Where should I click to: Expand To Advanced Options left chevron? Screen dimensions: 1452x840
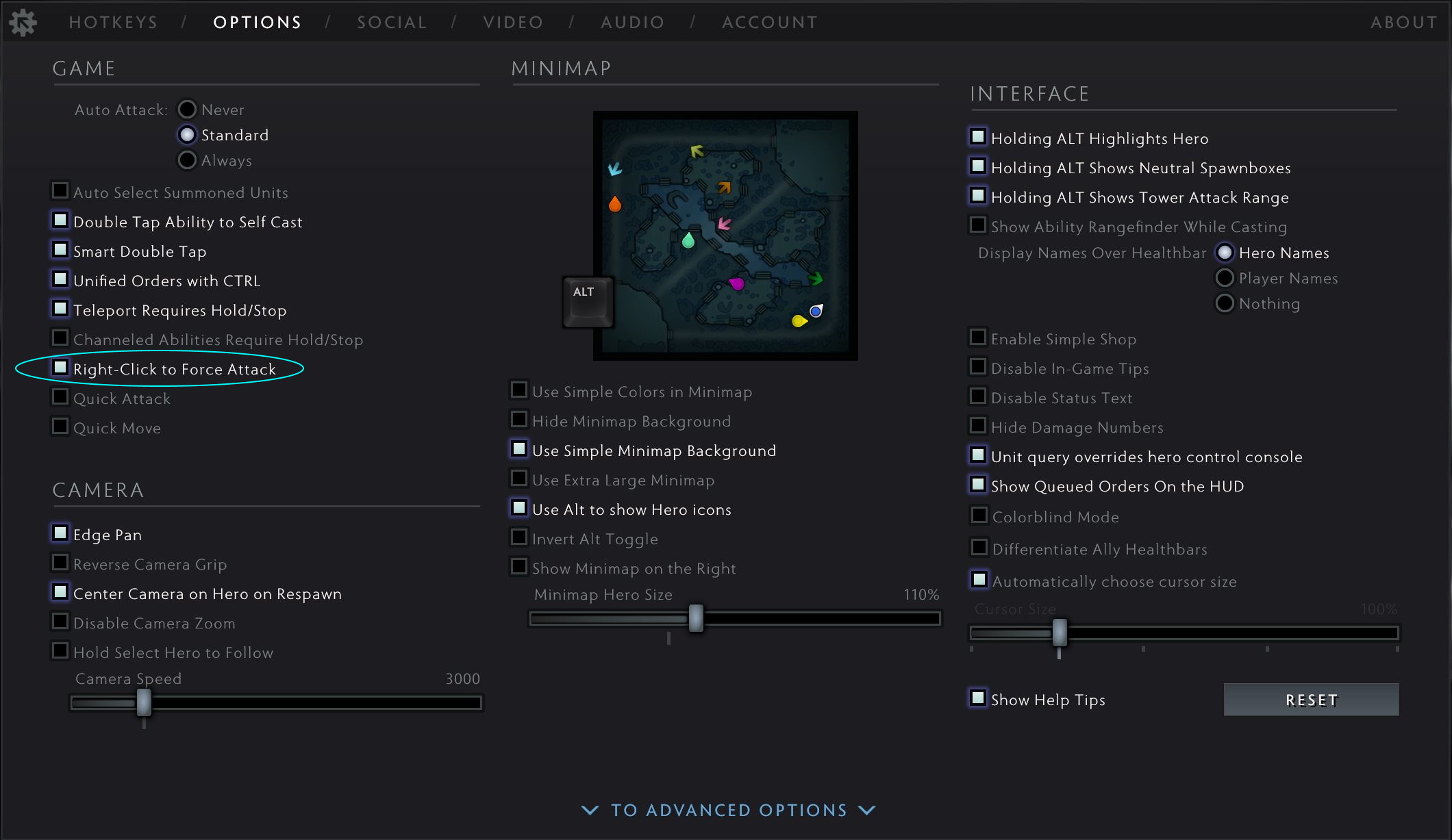coord(590,810)
